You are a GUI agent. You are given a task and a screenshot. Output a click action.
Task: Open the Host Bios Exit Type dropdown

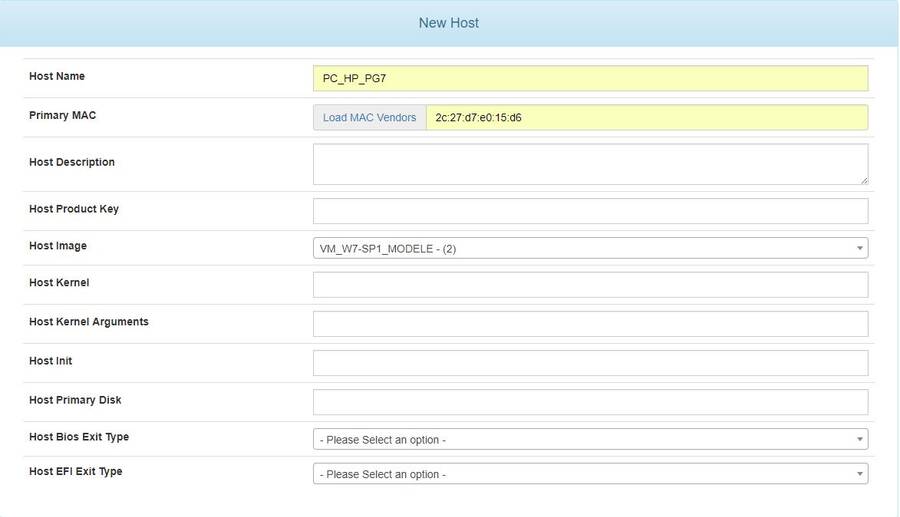click(x=590, y=439)
